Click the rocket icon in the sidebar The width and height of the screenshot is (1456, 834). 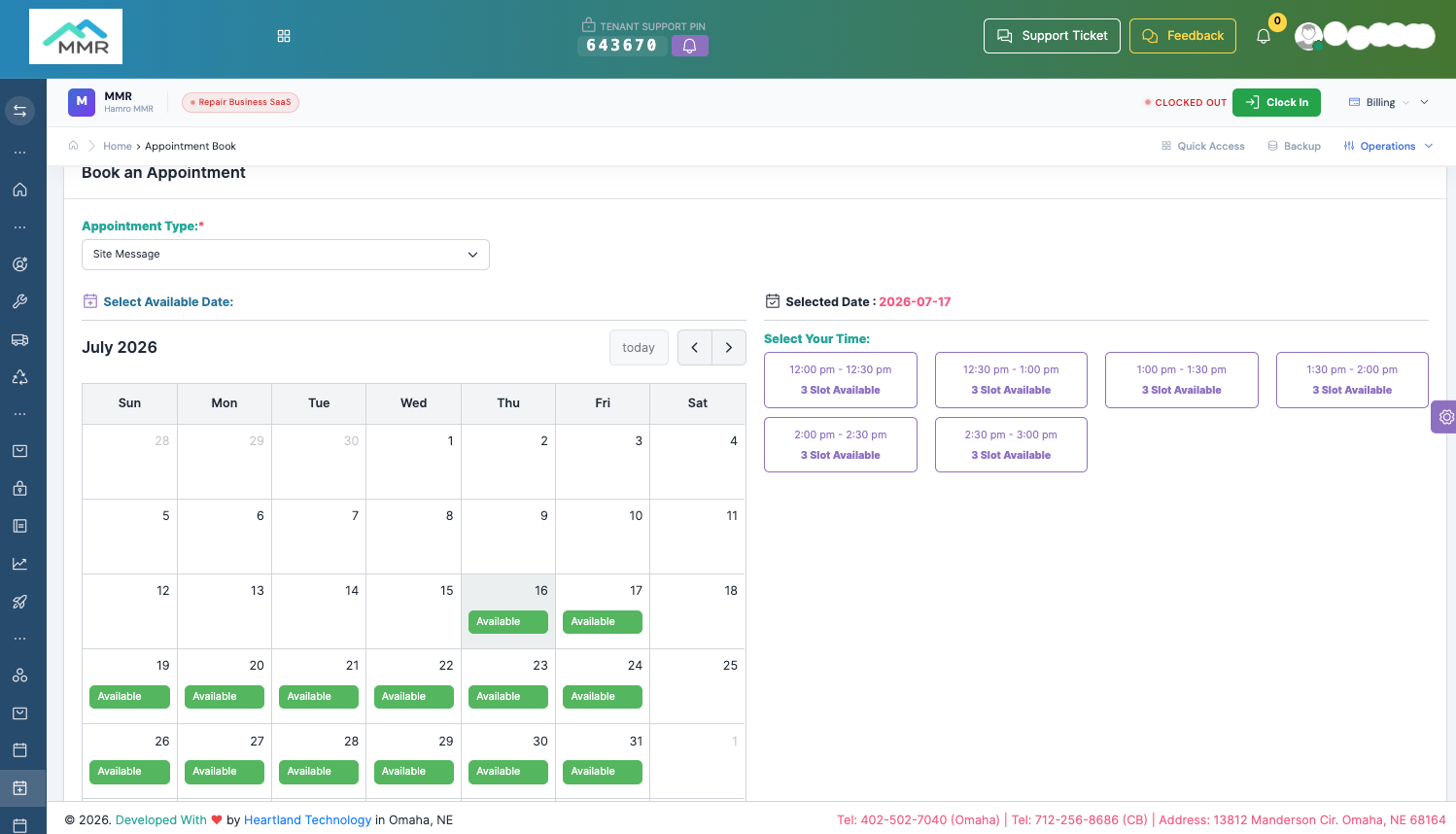(19, 602)
